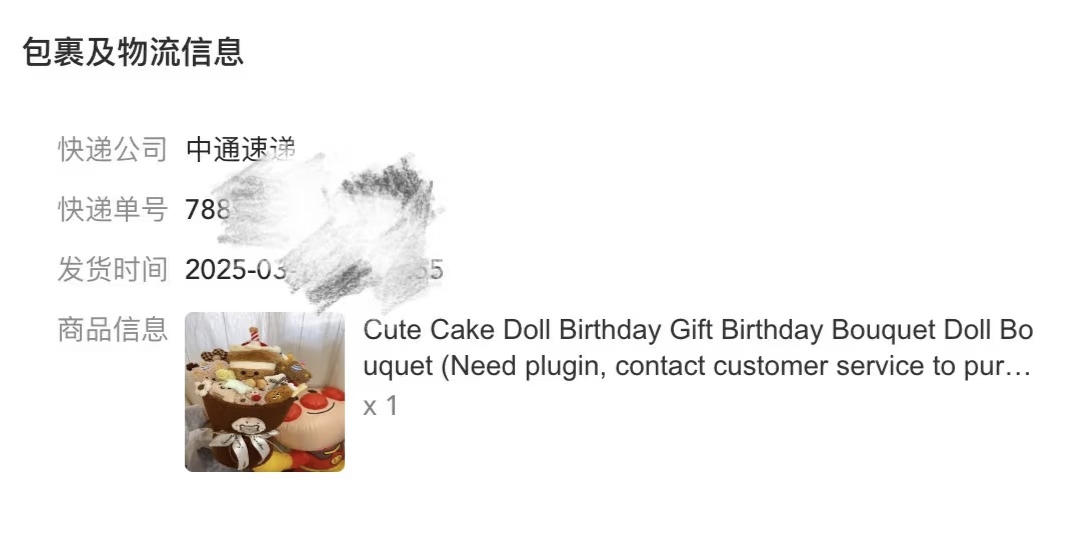Click the words 'Birthday Gift' in the title
The height and width of the screenshot is (554, 1080).
[x=625, y=330]
